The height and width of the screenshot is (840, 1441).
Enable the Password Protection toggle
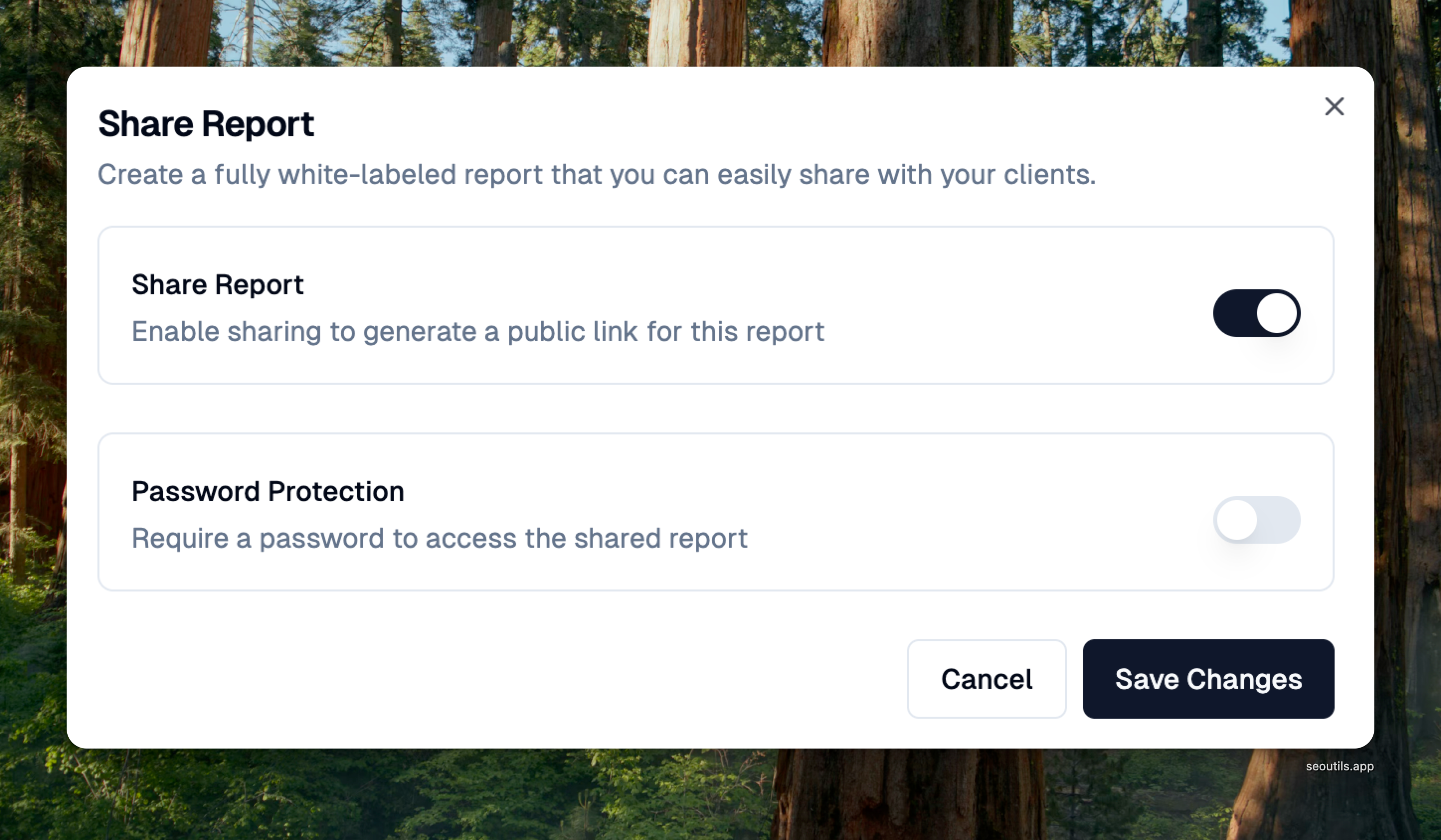(1257, 520)
